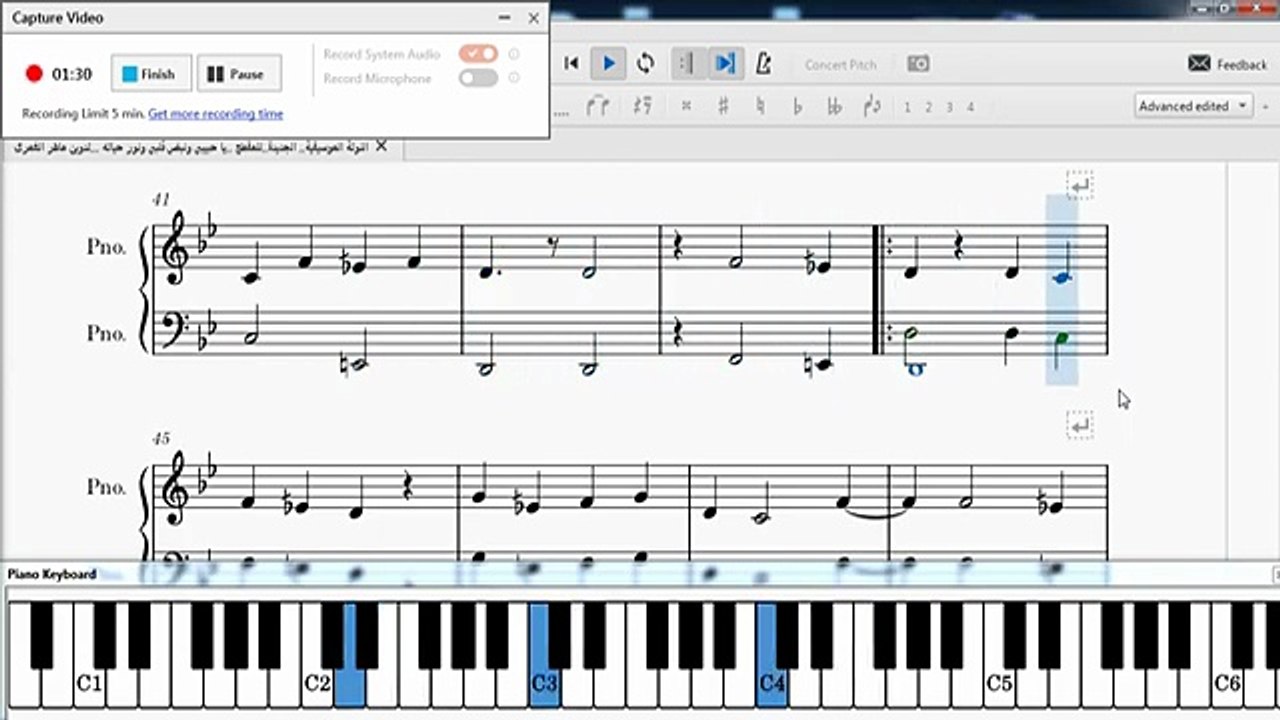The height and width of the screenshot is (720, 1280).
Task: Toggle play repeats button
Action: tap(686, 64)
